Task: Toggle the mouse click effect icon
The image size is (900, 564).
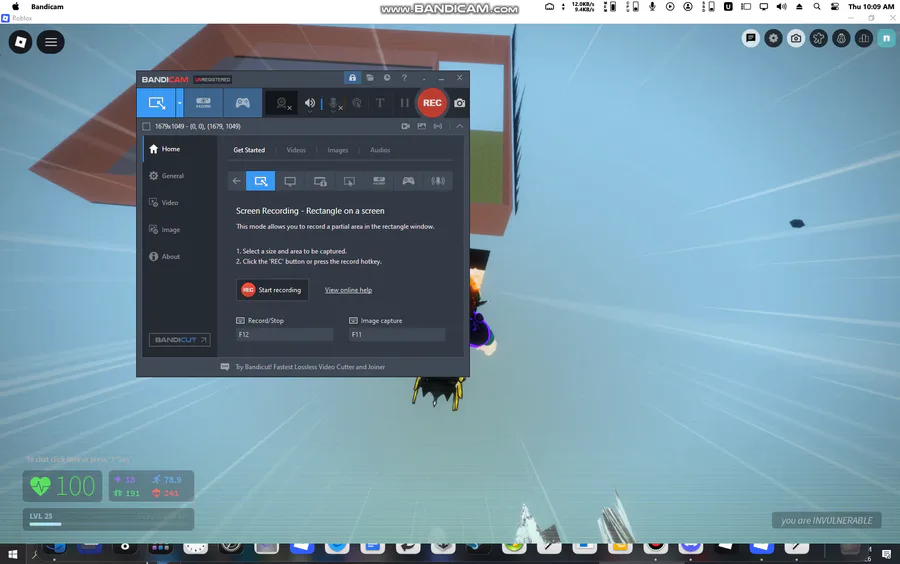Action: coord(357,103)
